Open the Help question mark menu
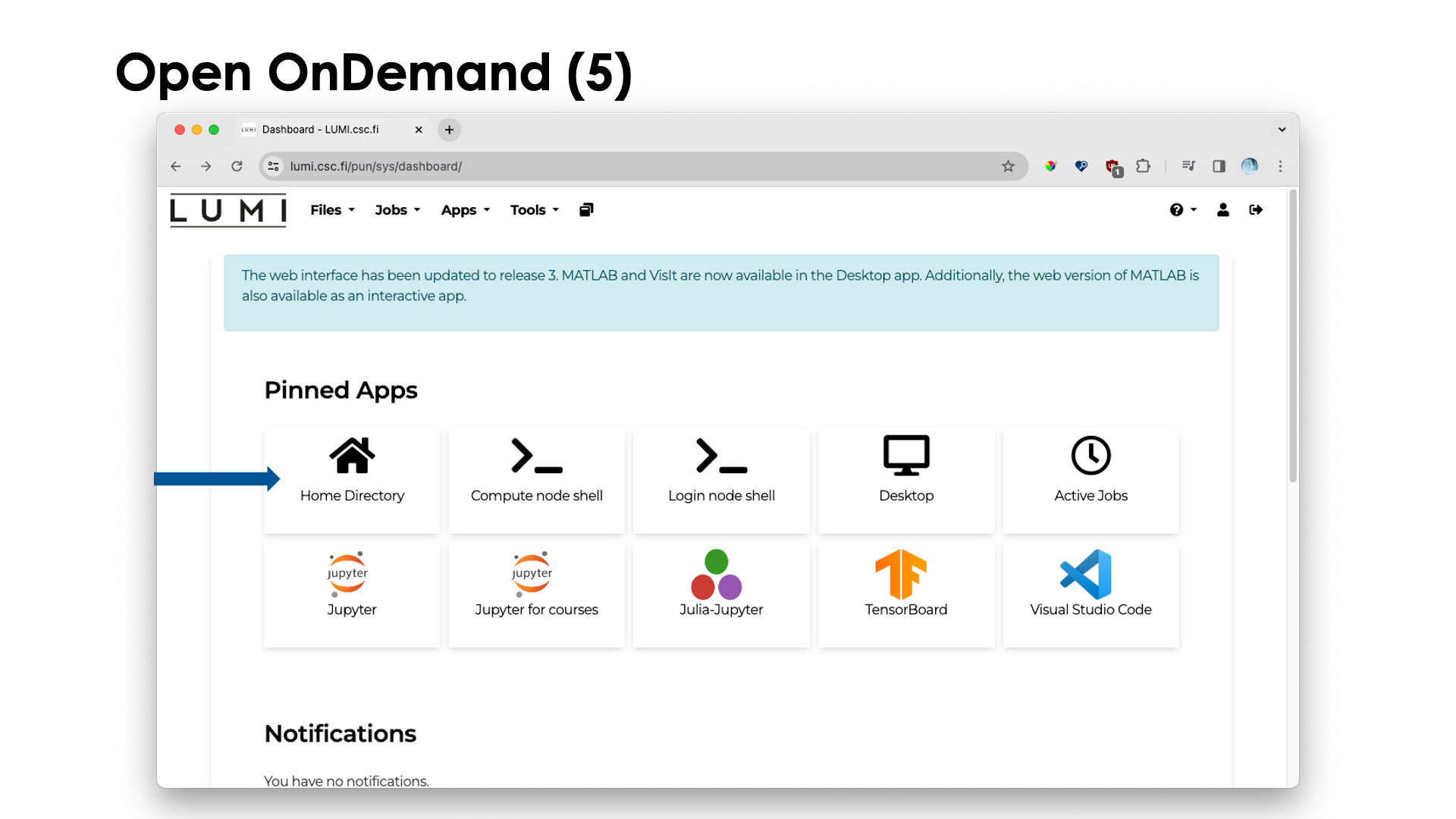Screen dimensions: 1456x819 [x=1182, y=210]
